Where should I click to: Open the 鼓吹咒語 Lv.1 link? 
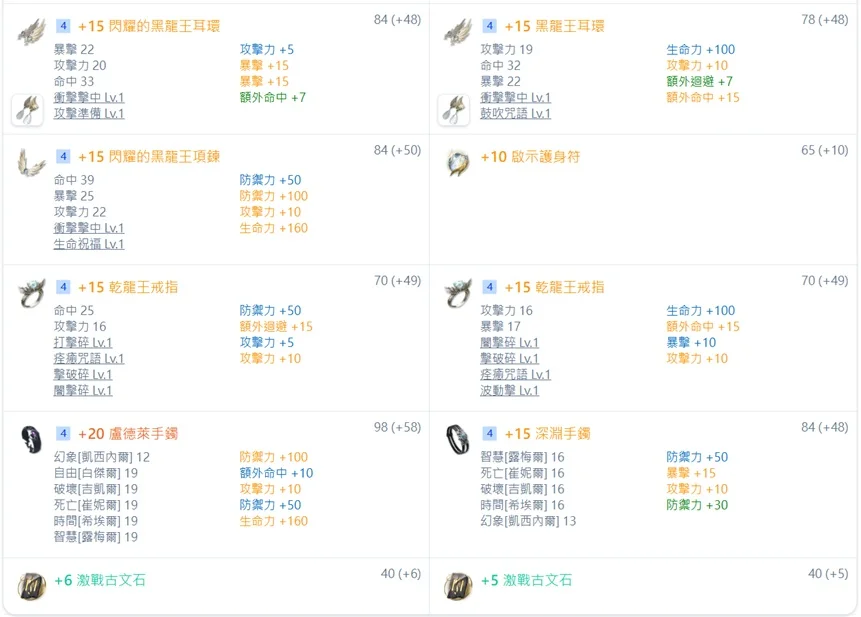(515, 114)
